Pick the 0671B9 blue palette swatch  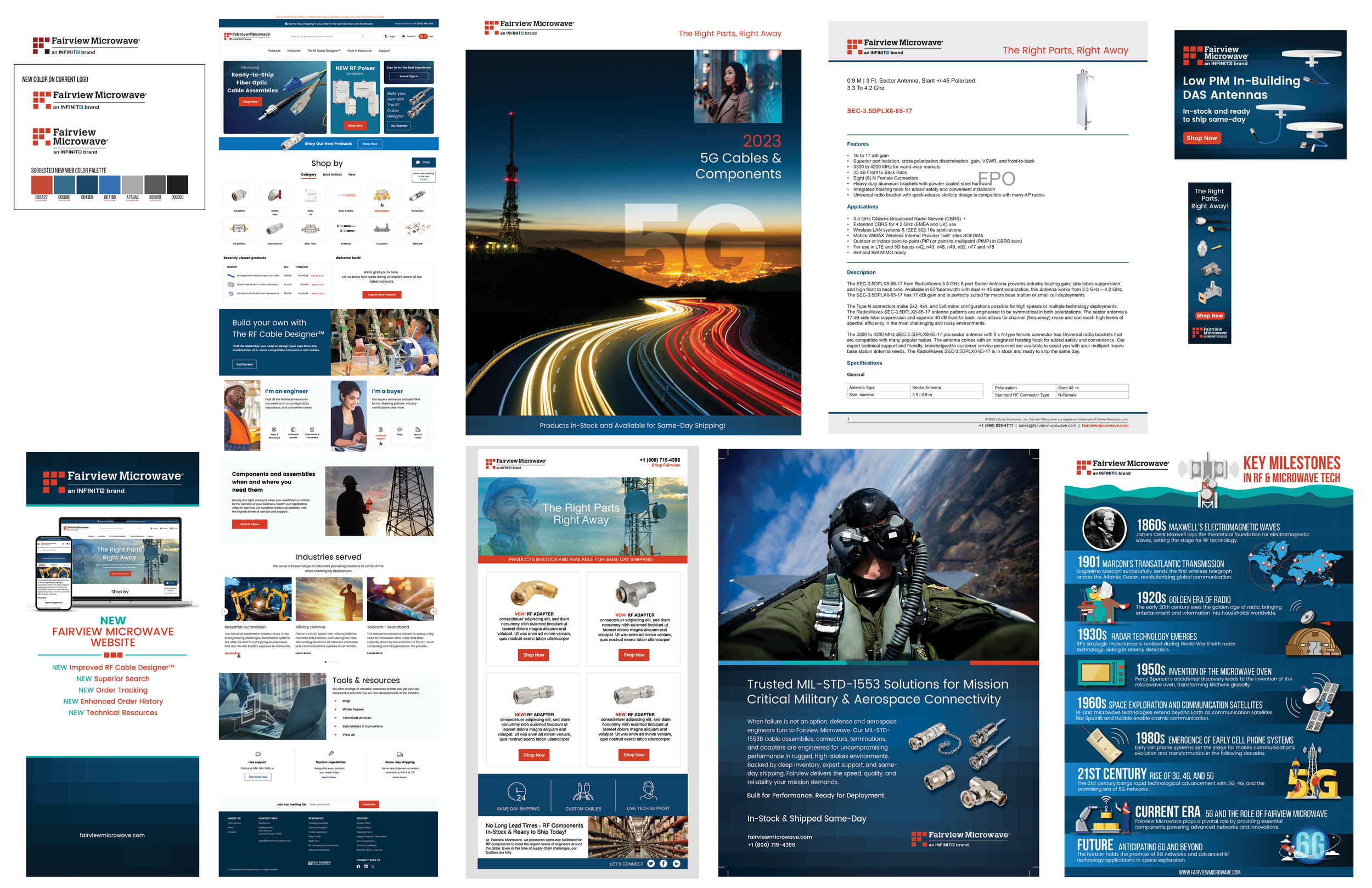click(x=110, y=184)
